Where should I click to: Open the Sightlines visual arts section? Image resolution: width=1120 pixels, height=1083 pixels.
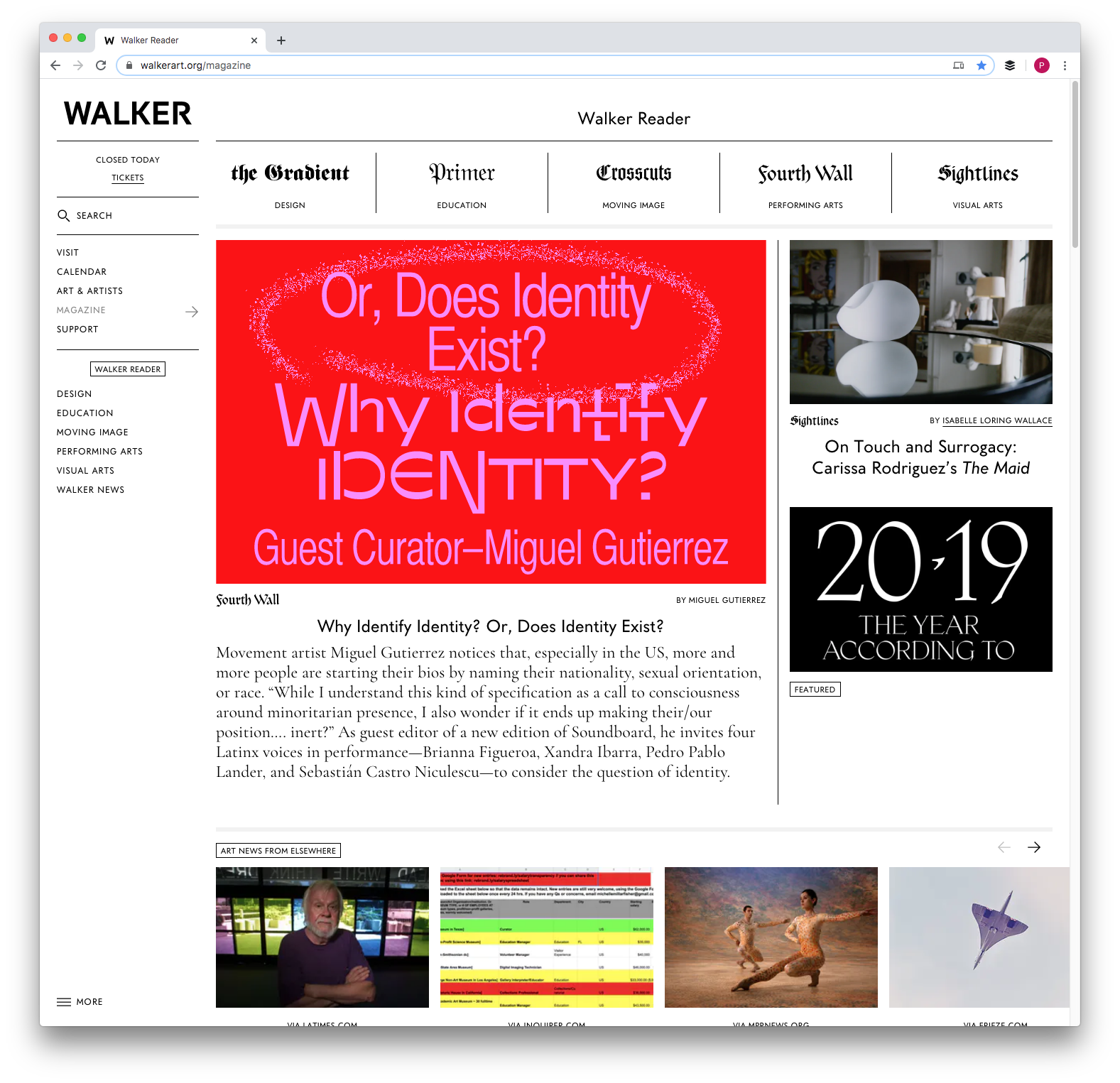978,184
